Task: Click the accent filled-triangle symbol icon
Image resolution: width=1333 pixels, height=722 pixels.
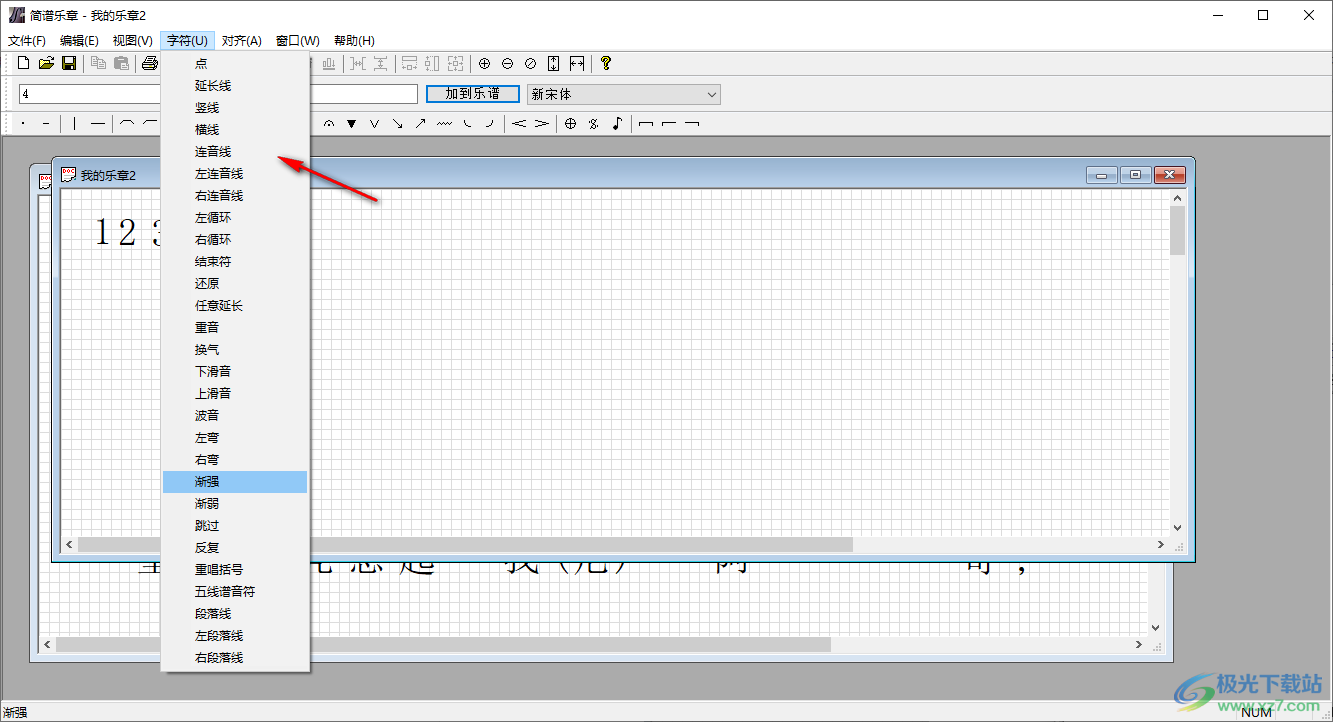Action: (x=352, y=124)
